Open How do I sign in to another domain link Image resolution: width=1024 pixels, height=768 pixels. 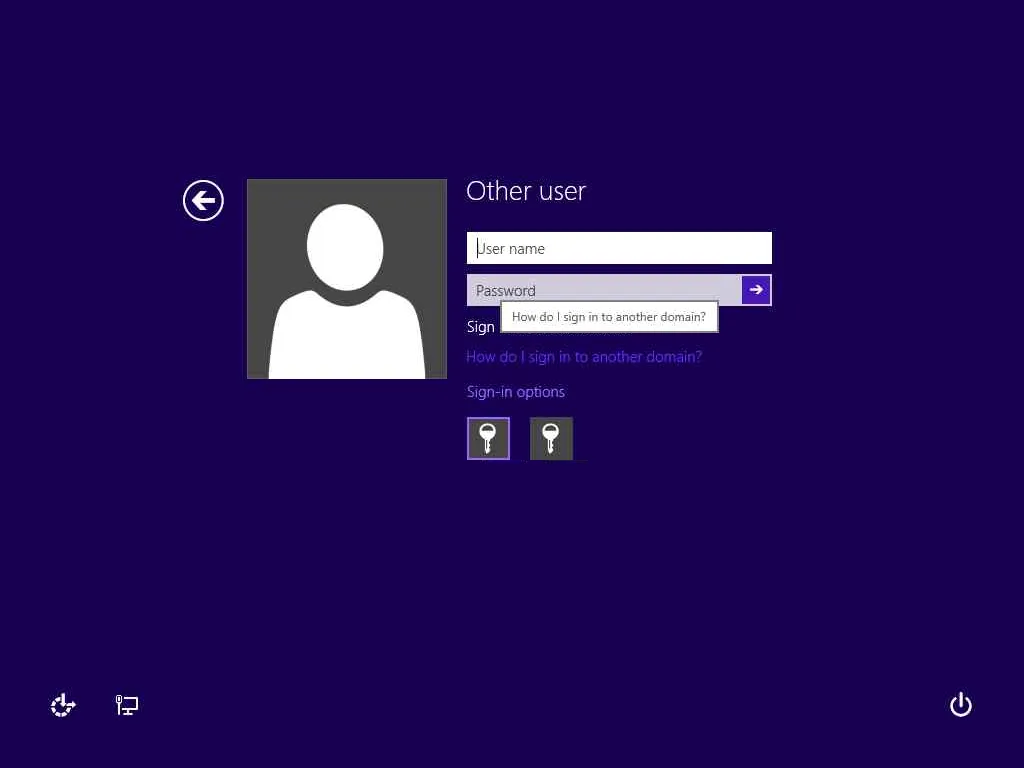click(584, 357)
